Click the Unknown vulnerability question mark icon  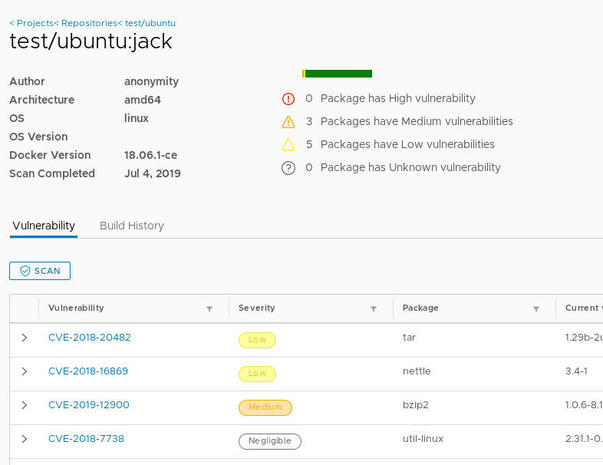click(288, 168)
